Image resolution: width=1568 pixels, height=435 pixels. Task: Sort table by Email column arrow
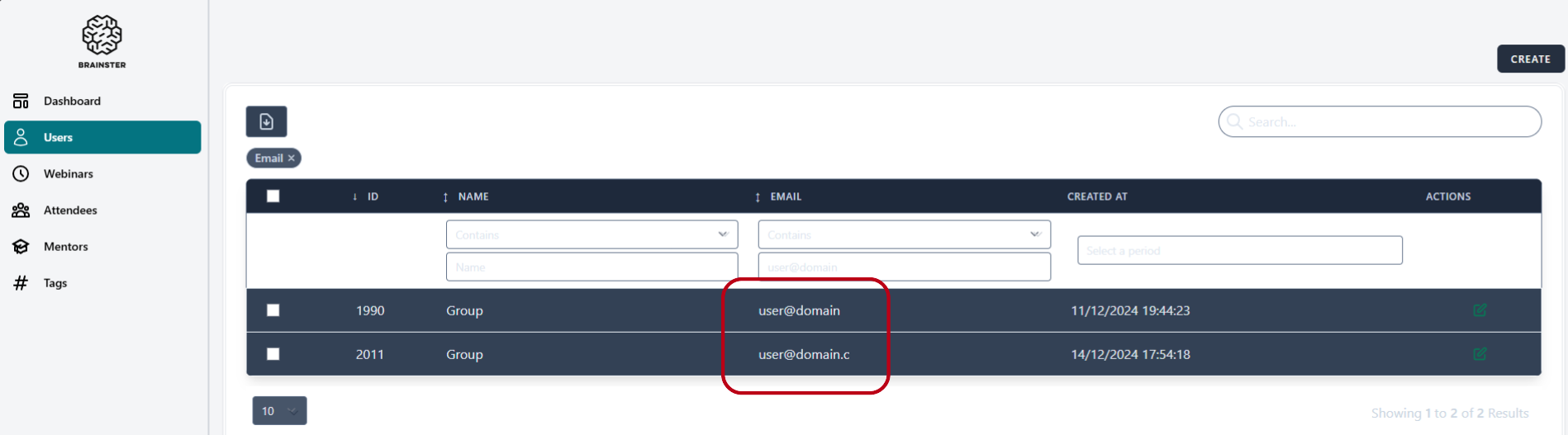(758, 196)
